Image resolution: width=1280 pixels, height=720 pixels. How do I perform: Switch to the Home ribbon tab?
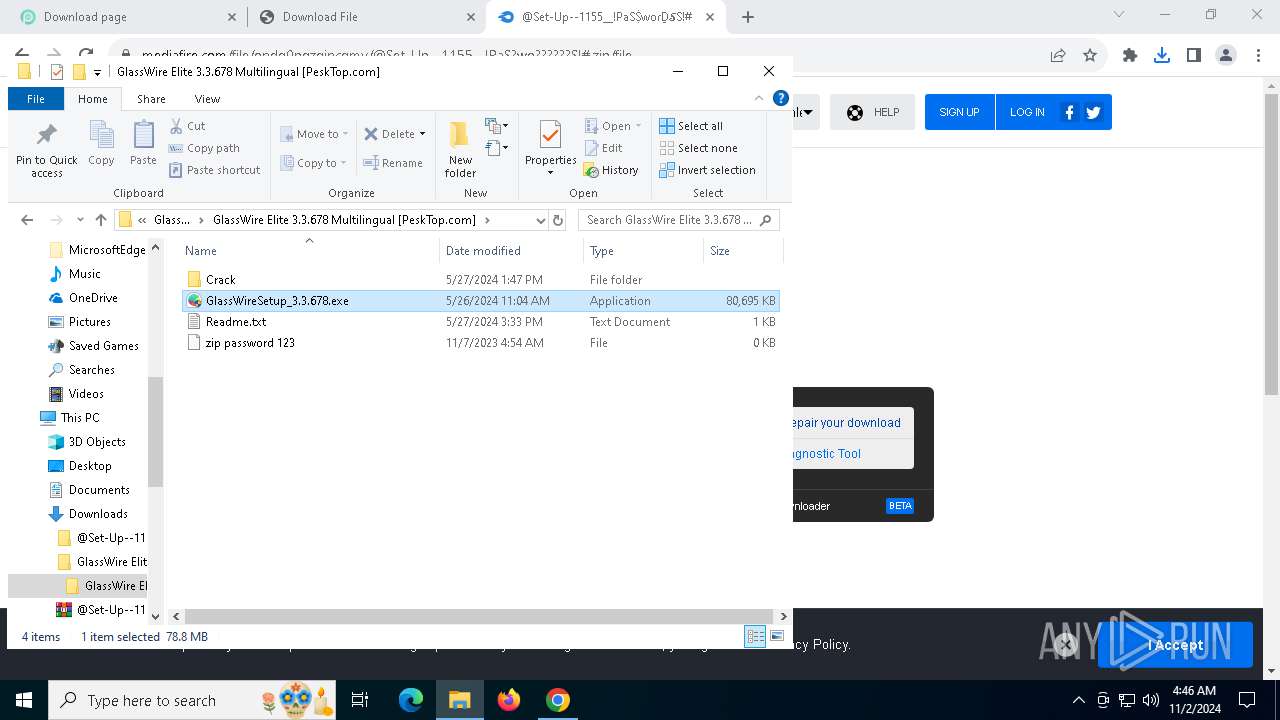(93, 99)
